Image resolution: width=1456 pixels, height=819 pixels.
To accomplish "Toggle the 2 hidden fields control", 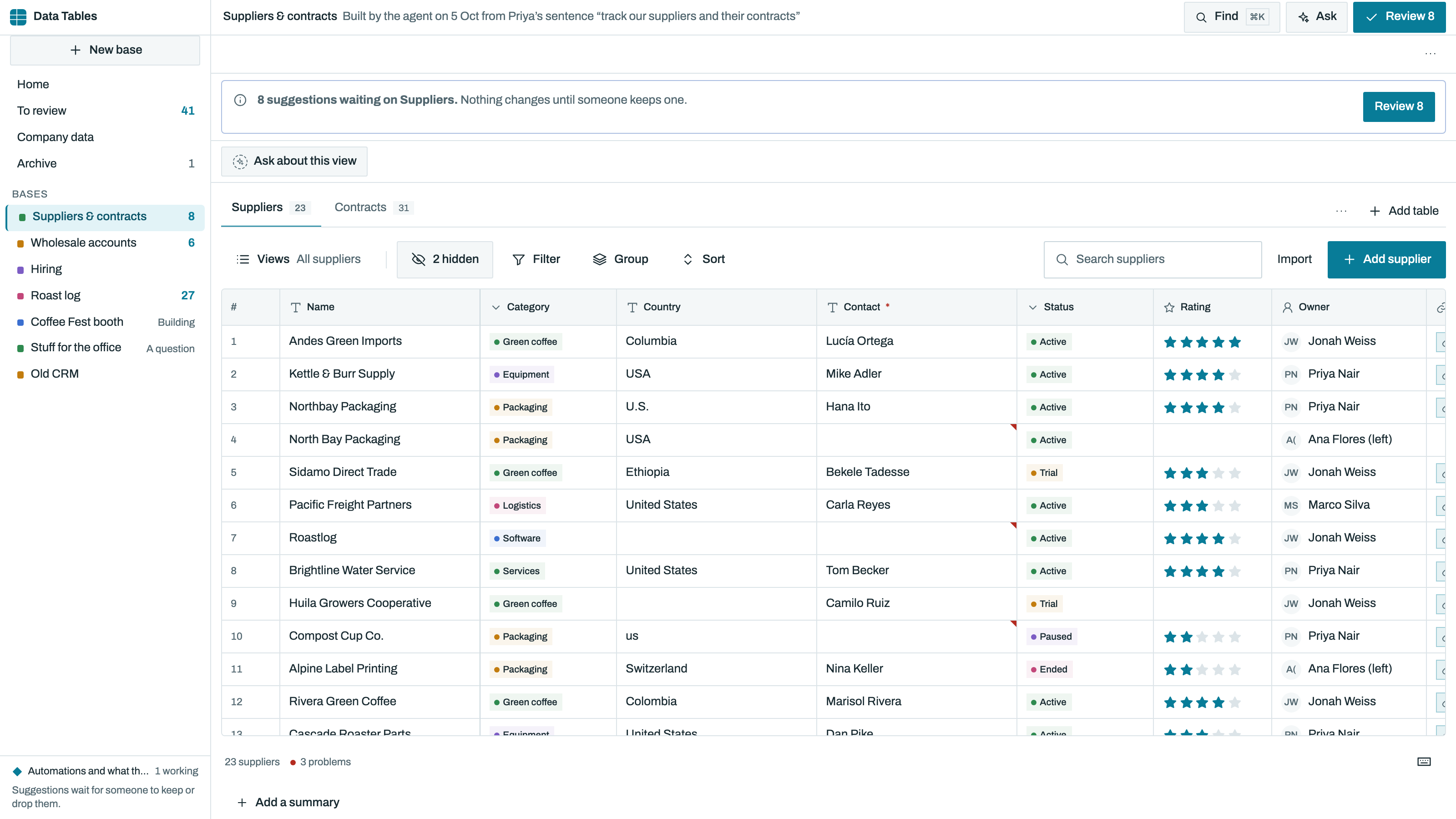I will [445, 259].
